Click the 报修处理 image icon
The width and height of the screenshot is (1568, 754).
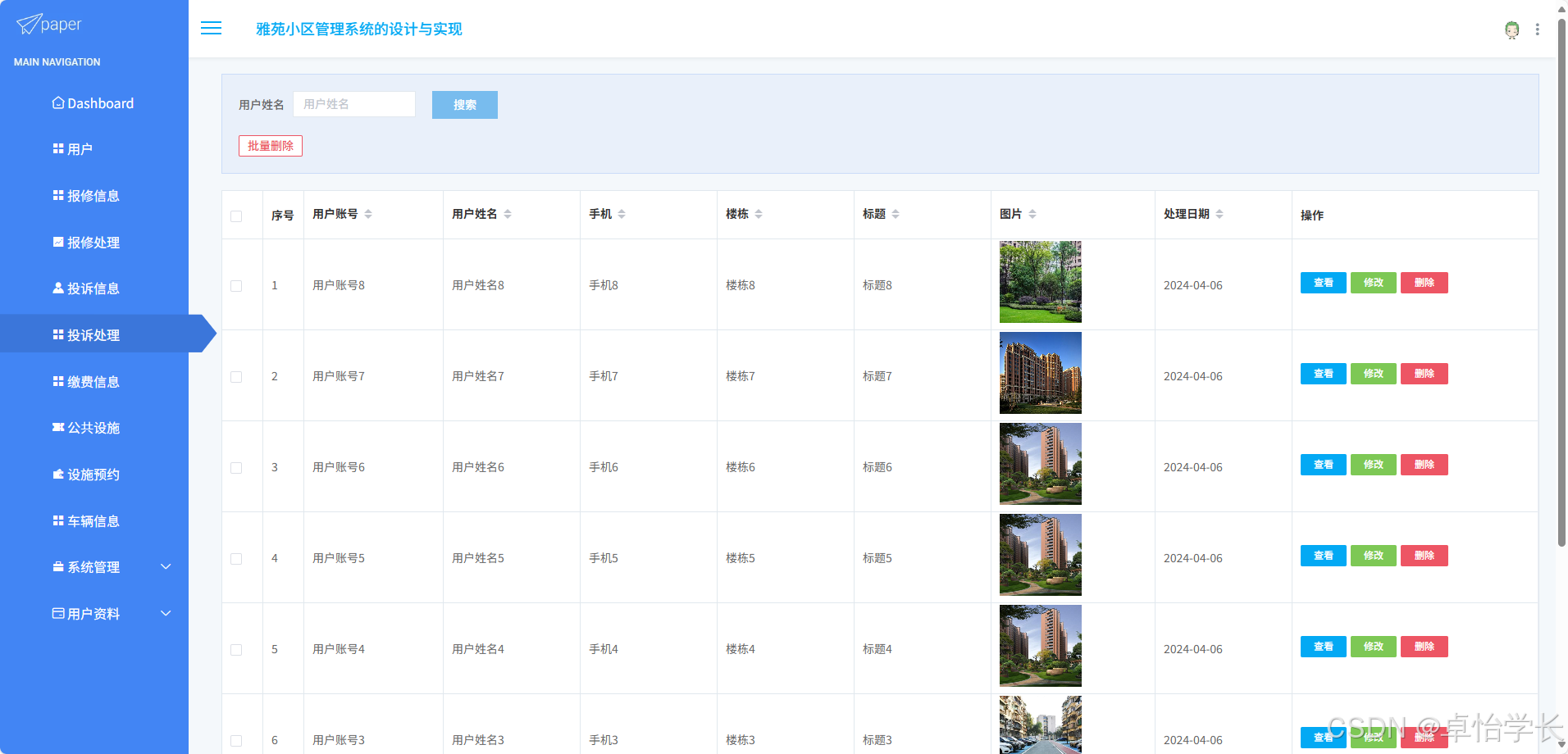[58, 242]
